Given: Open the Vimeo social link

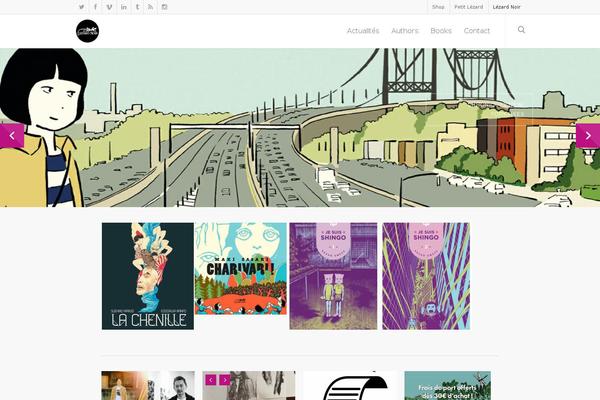Looking at the screenshot, I should coord(109,7).
